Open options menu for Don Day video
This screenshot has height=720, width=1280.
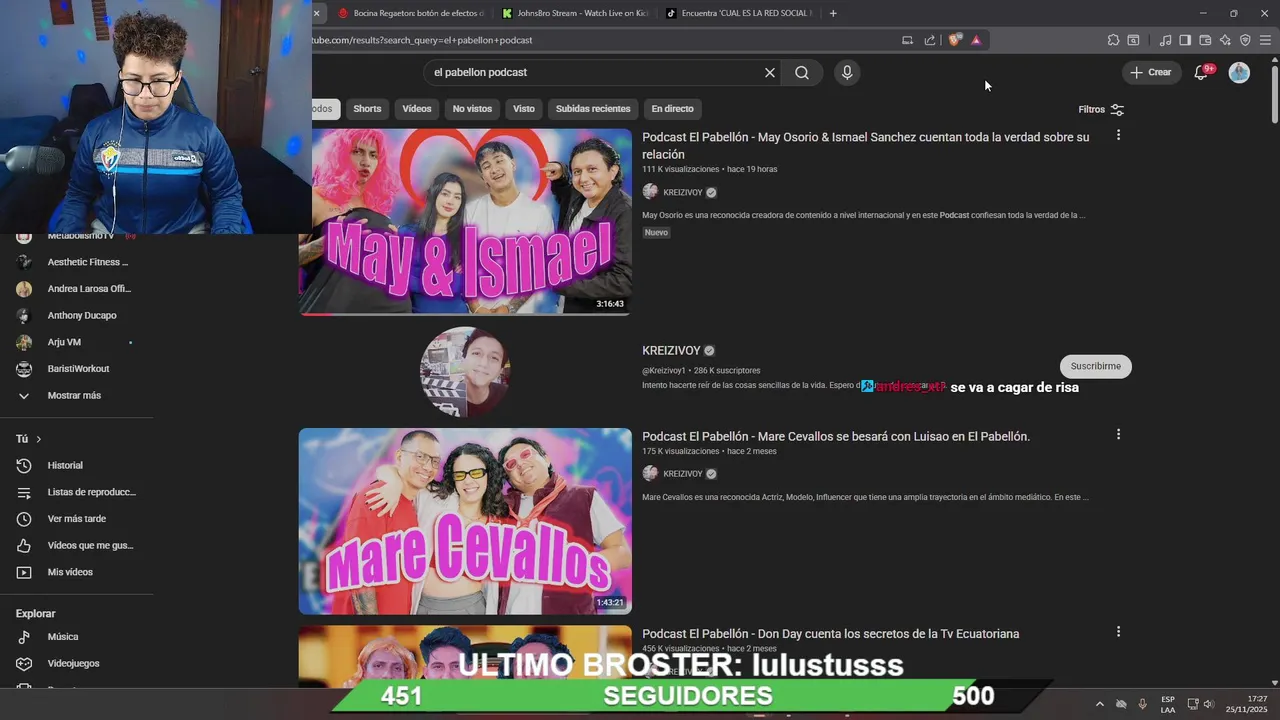pos(1118,632)
